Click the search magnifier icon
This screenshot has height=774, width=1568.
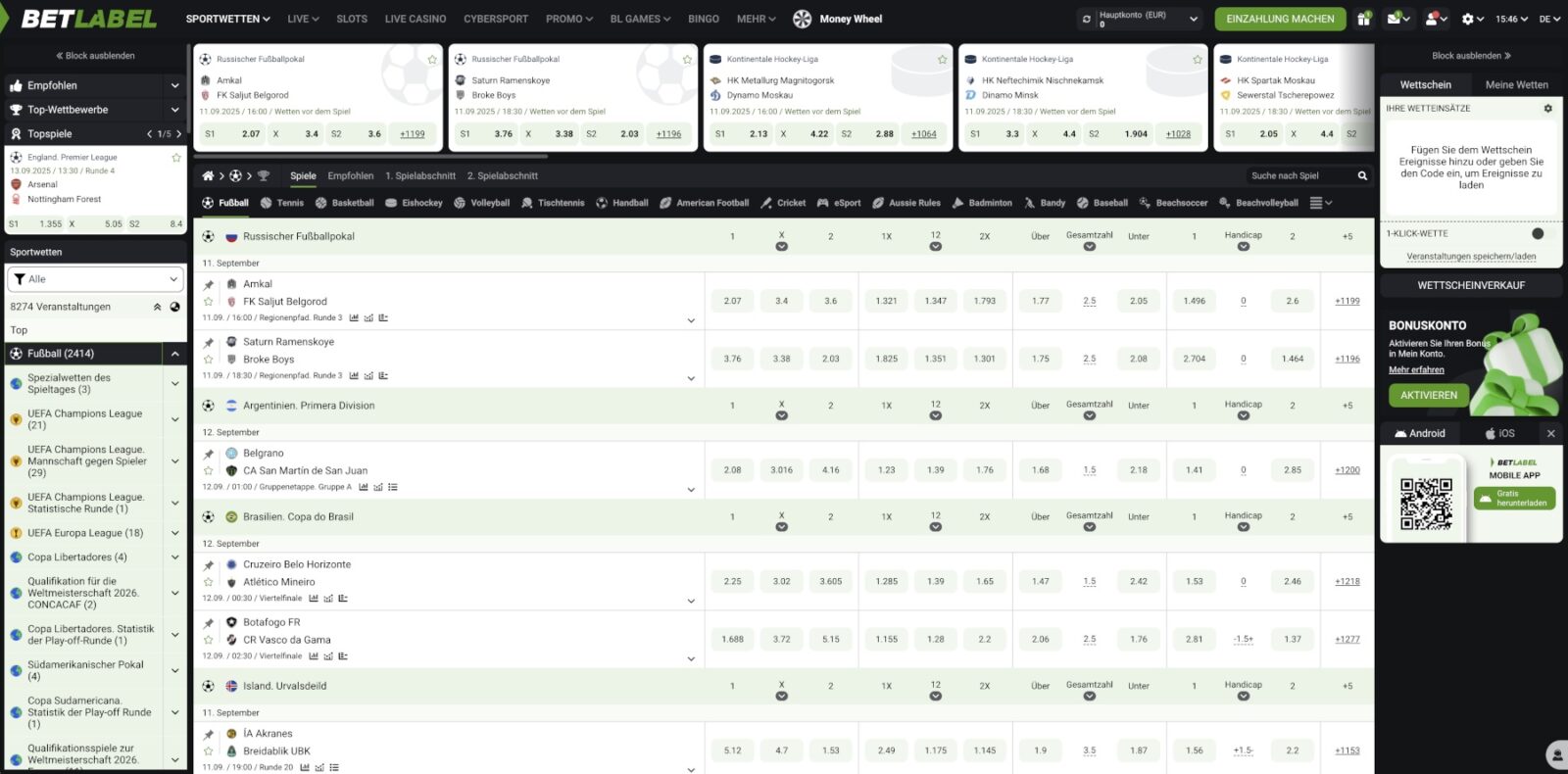[1362, 176]
